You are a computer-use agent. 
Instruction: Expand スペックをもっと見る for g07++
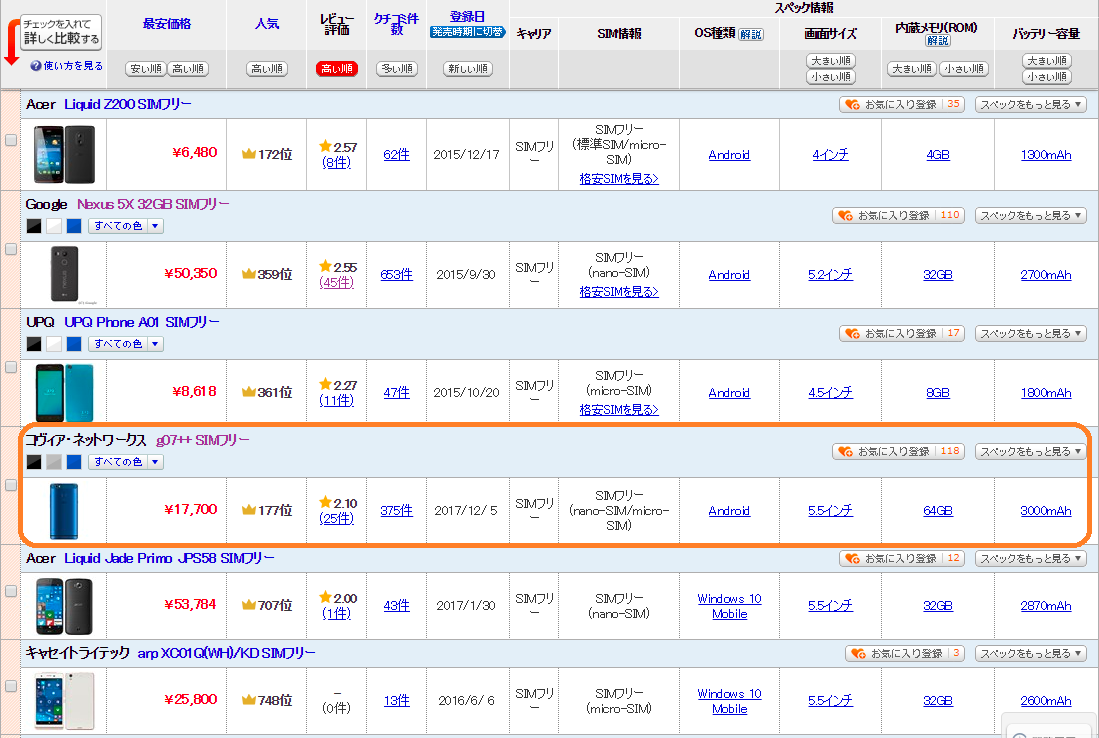click(1030, 451)
